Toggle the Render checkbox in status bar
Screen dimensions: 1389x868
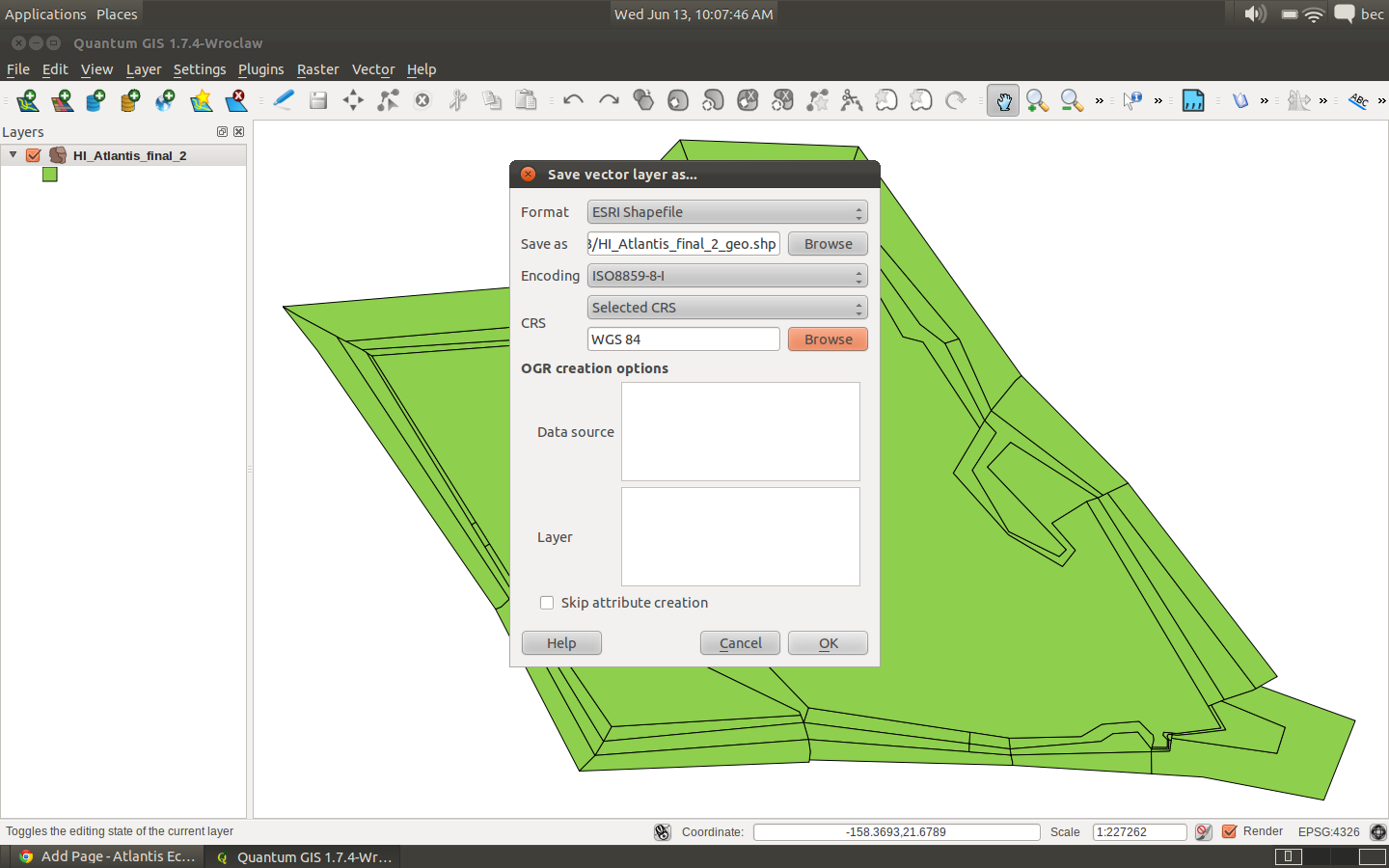[x=1230, y=831]
